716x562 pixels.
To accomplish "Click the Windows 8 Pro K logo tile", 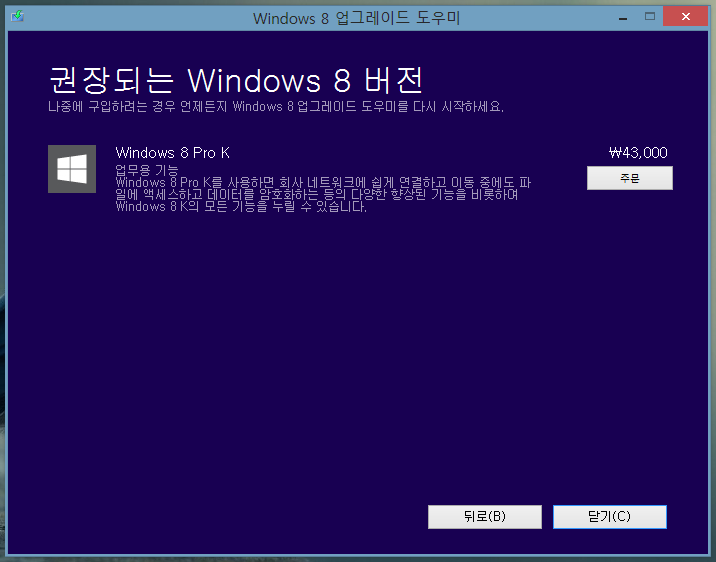I will pyautogui.click(x=72, y=169).
